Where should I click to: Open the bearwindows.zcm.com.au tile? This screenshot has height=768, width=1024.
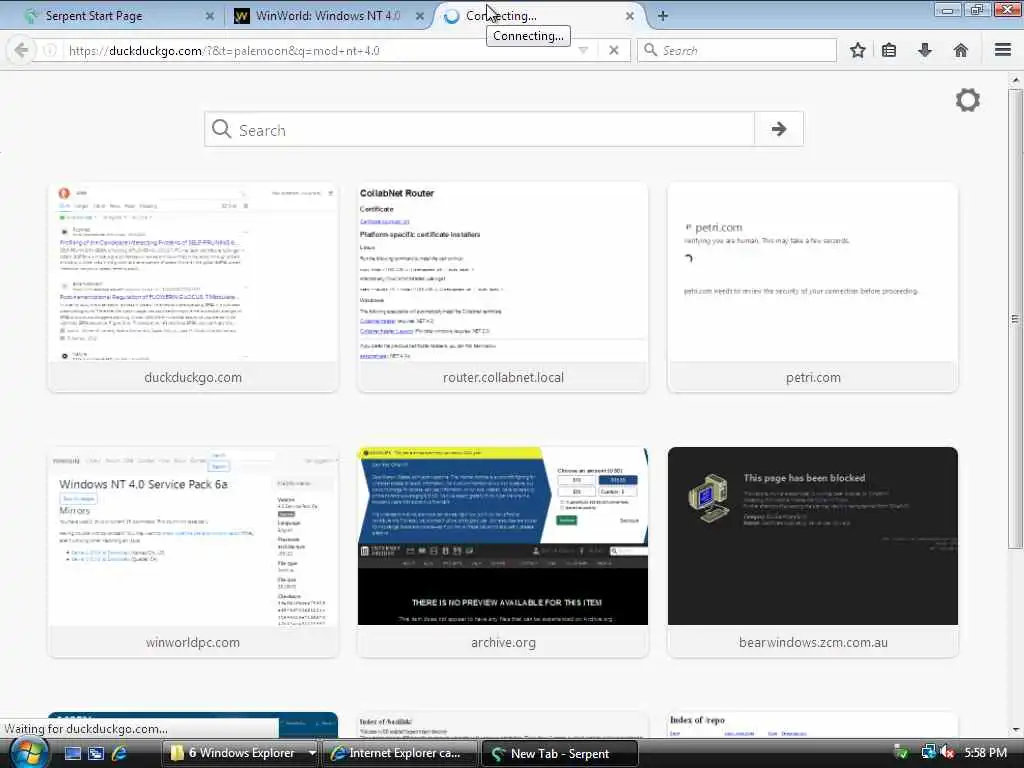813,552
